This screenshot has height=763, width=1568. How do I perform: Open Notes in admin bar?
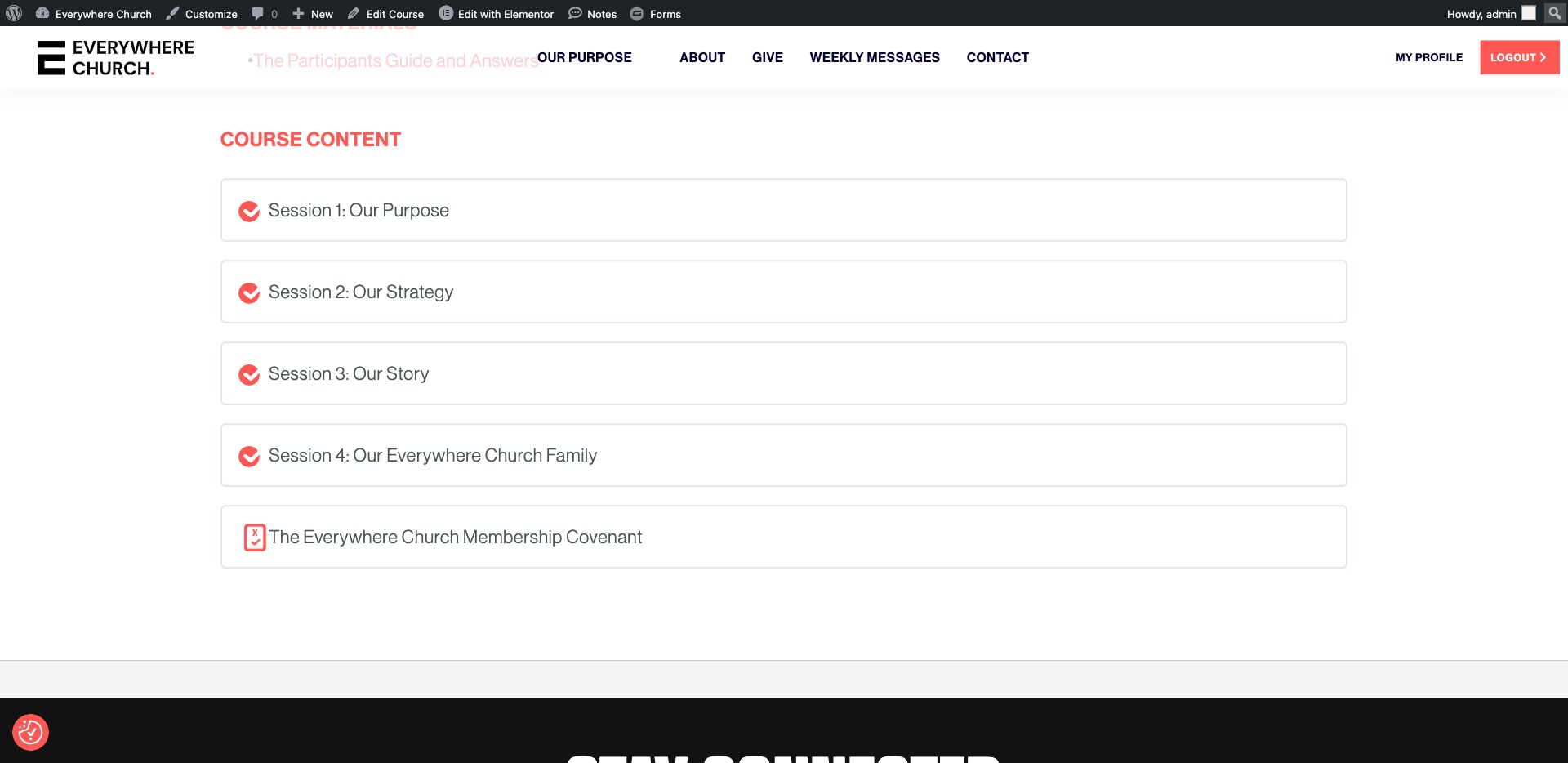(593, 14)
